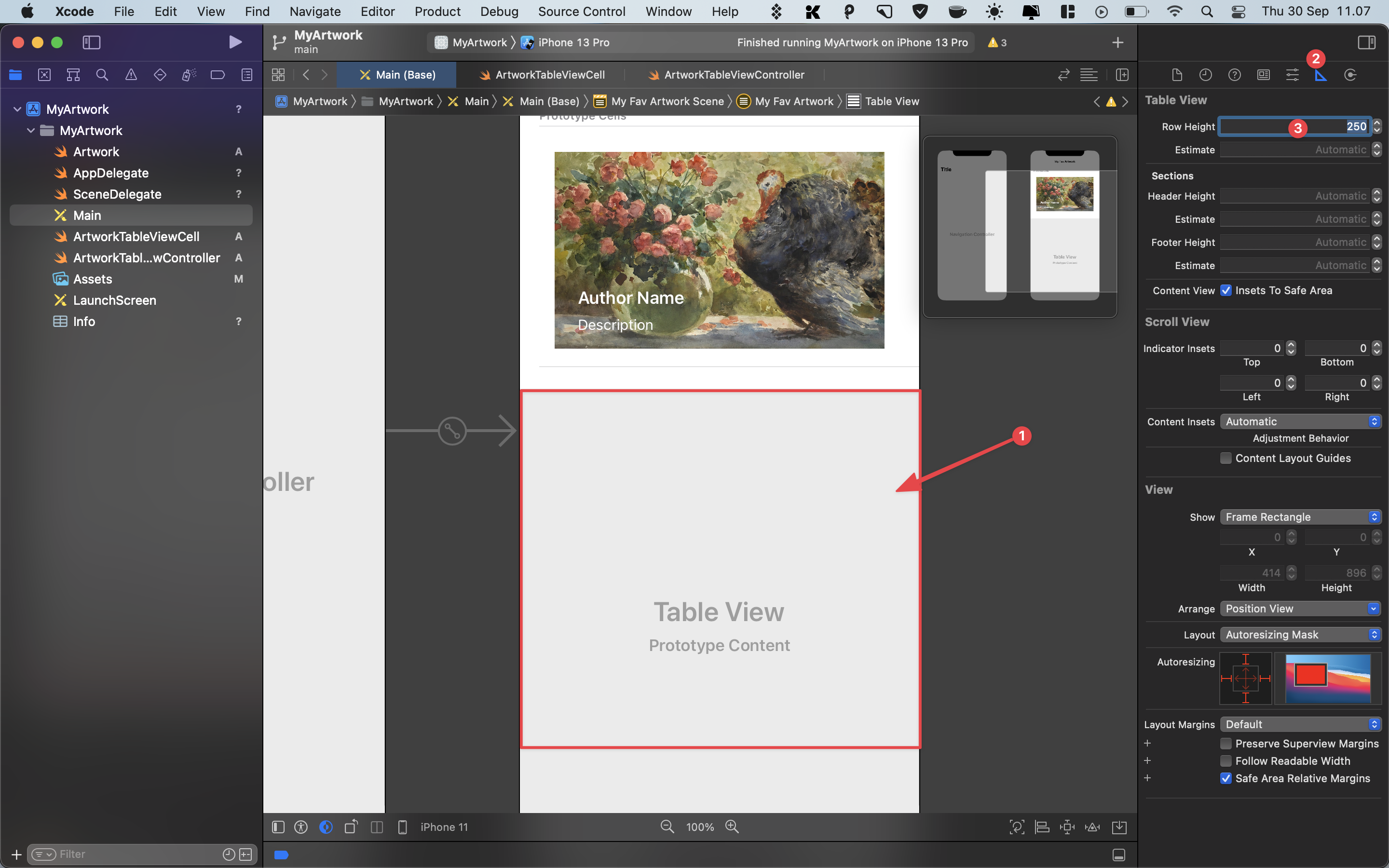1389x868 pixels.
Task: Open the Breakpoint navigator
Action: (x=218, y=75)
